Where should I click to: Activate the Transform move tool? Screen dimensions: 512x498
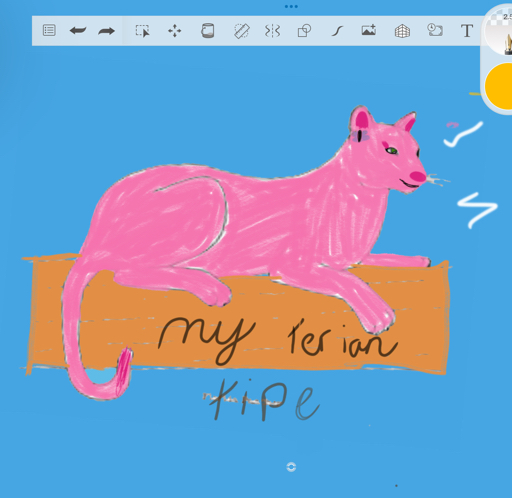[174, 31]
